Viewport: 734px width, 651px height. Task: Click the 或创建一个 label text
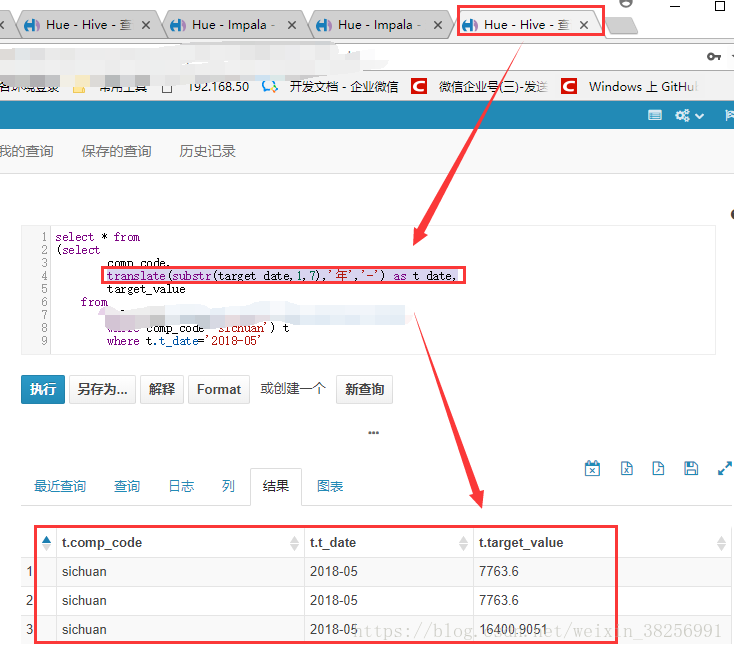293,388
